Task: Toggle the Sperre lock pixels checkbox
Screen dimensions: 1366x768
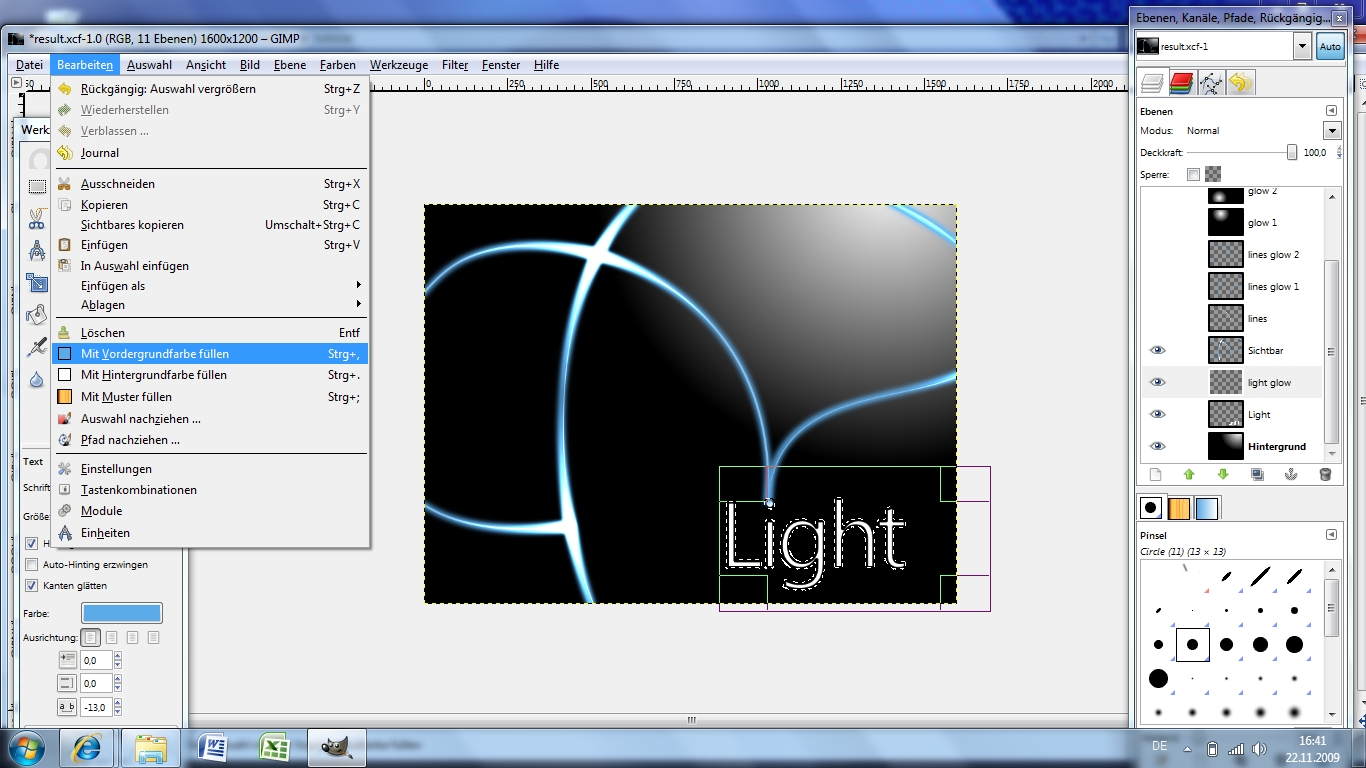Action: [1193, 174]
